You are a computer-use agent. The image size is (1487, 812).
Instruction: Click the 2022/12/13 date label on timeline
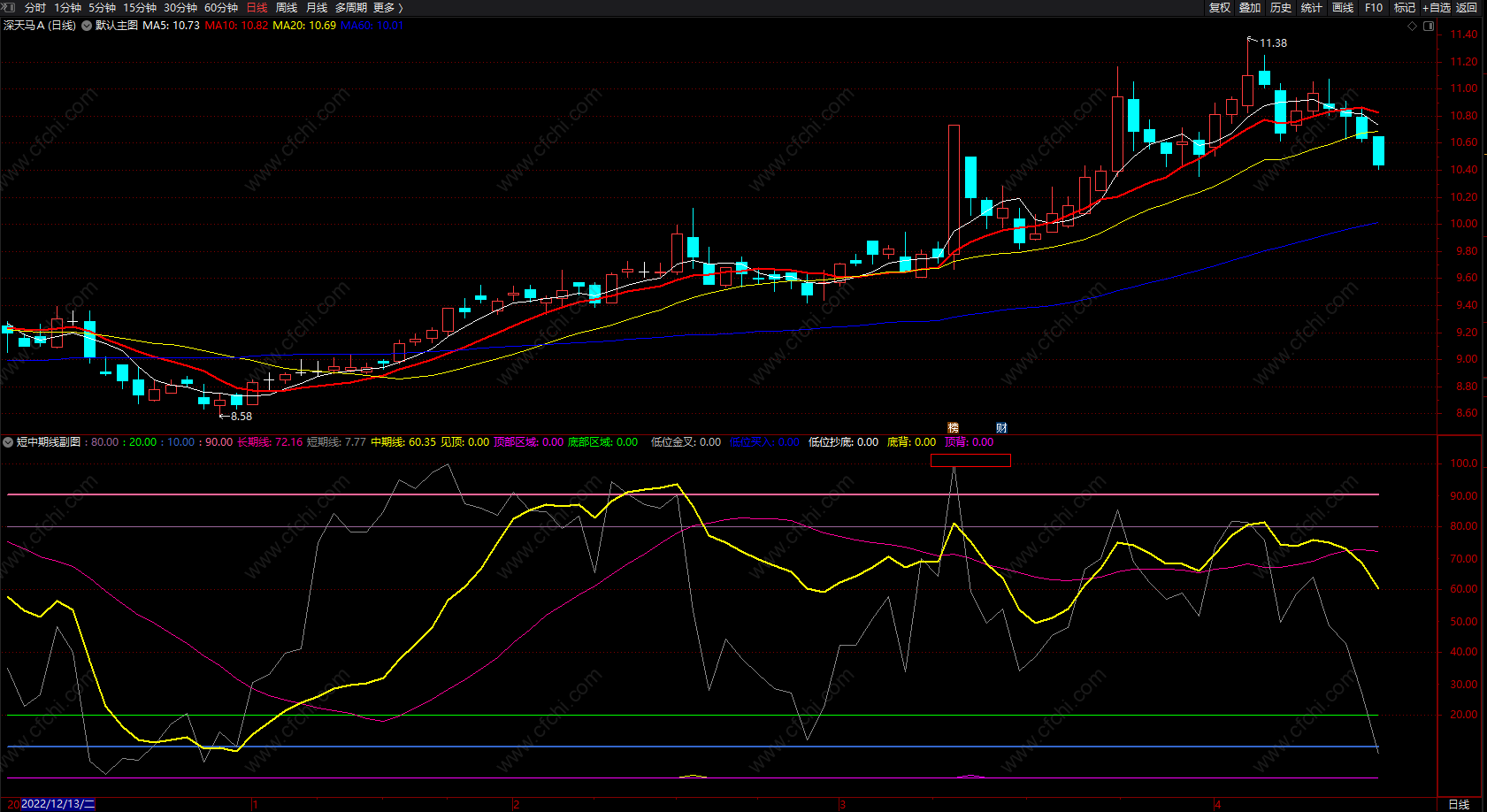57,804
